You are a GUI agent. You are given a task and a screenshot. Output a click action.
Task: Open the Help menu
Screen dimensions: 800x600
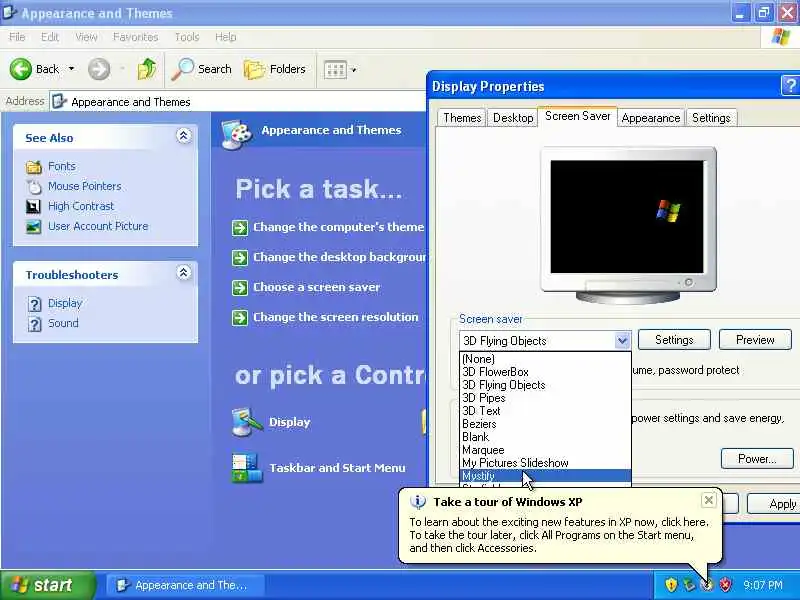(x=225, y=37)
